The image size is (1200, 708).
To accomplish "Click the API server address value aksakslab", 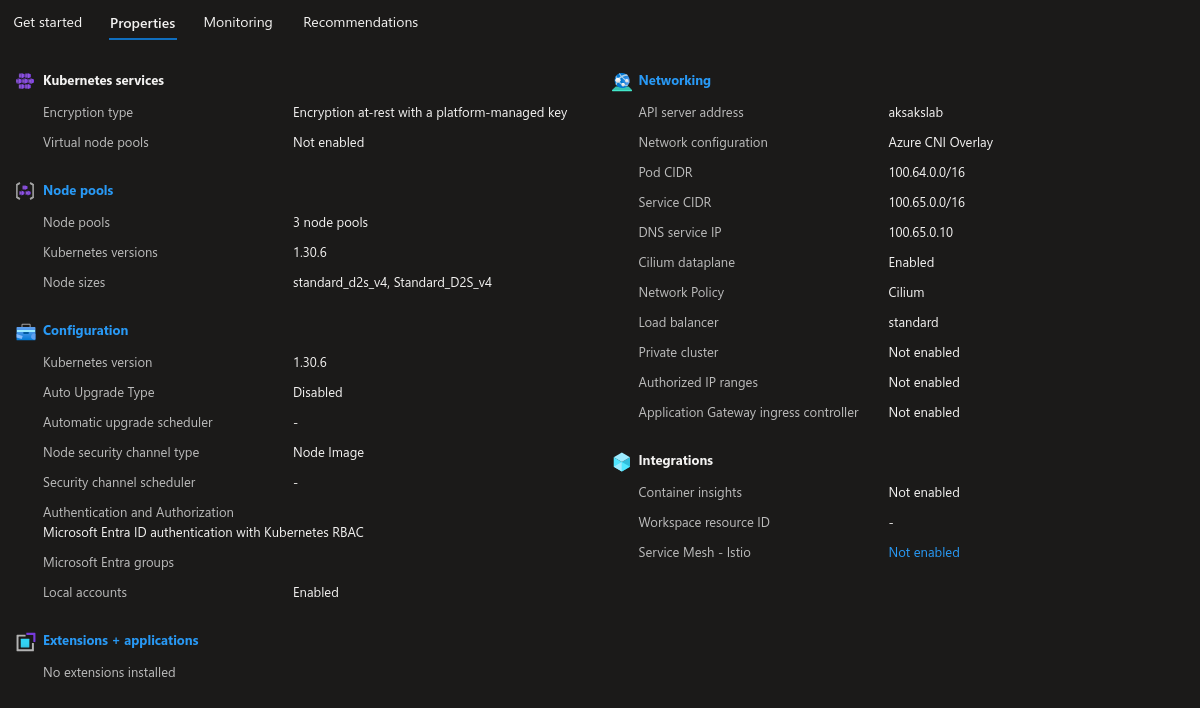I will coord(916,112).
